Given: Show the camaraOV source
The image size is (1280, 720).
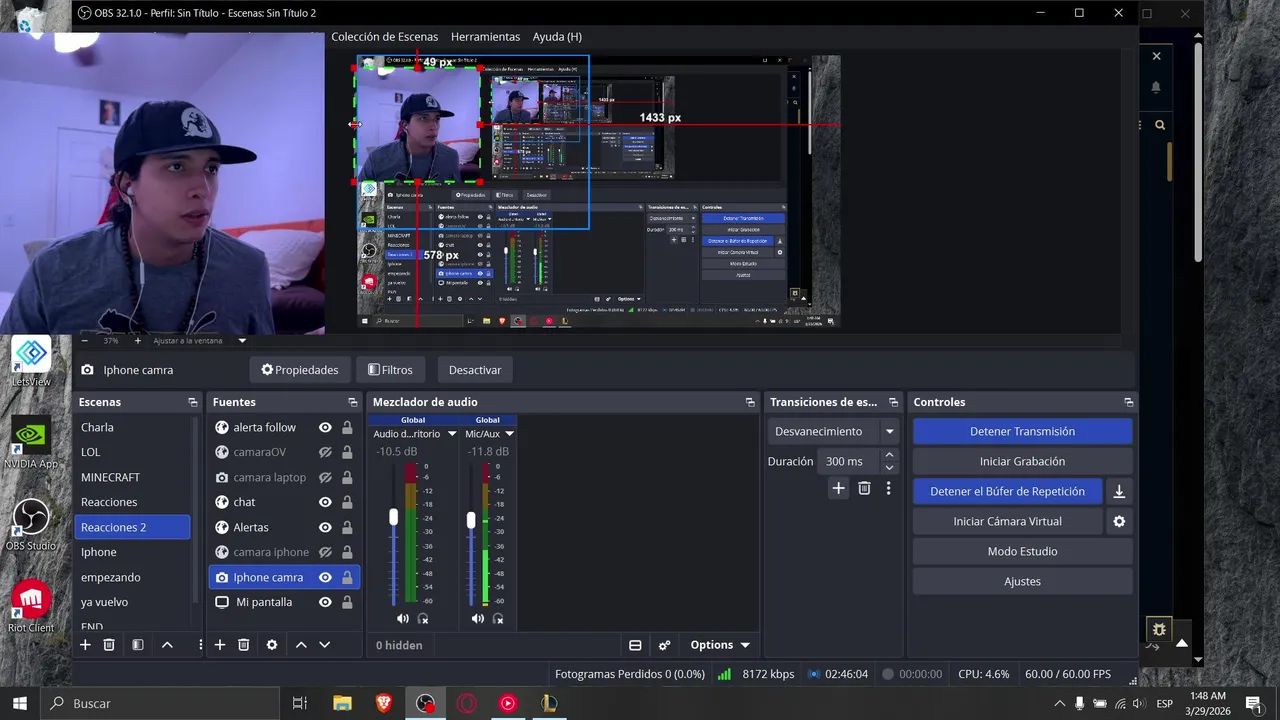Looking at the screenshot, I should [x=325, y=452].
